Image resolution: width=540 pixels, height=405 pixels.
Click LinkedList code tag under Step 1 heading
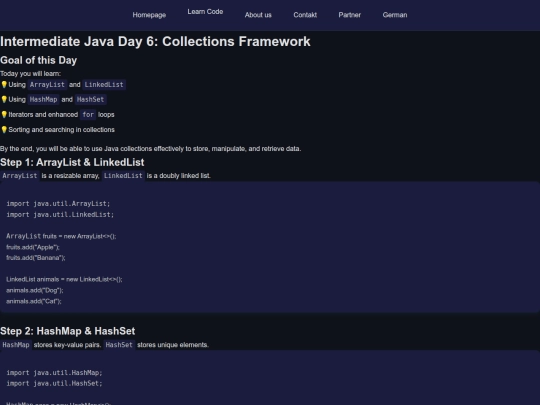pyautogui.click(x=123, y=176)
